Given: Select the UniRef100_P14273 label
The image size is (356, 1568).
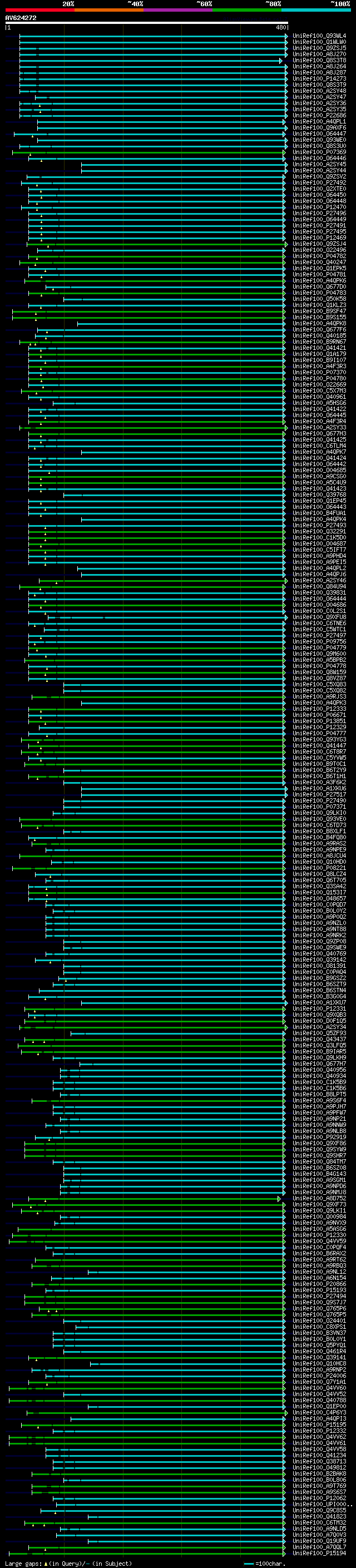Looking at the screenshot, I should 319,79.
